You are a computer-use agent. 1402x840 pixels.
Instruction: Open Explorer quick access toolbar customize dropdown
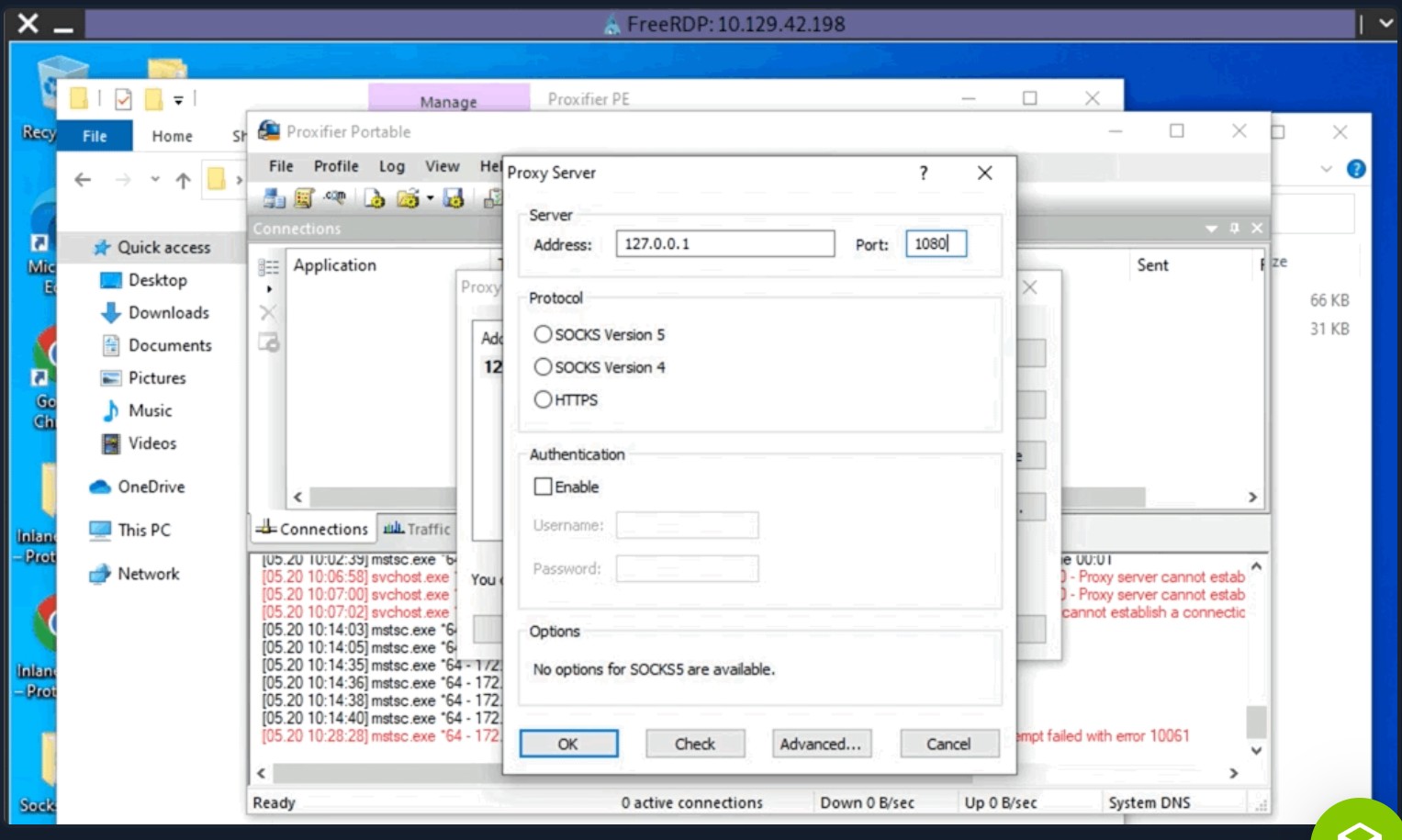pyautogui.click(x=178, y=99)
